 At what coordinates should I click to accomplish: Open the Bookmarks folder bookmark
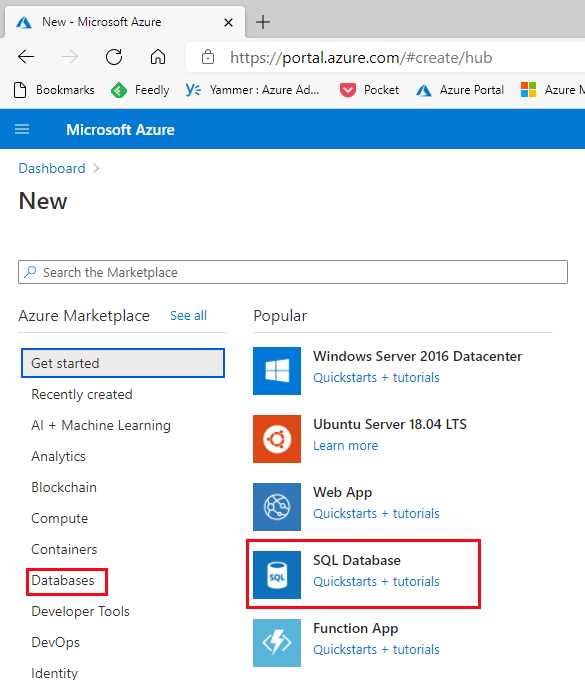54,90
